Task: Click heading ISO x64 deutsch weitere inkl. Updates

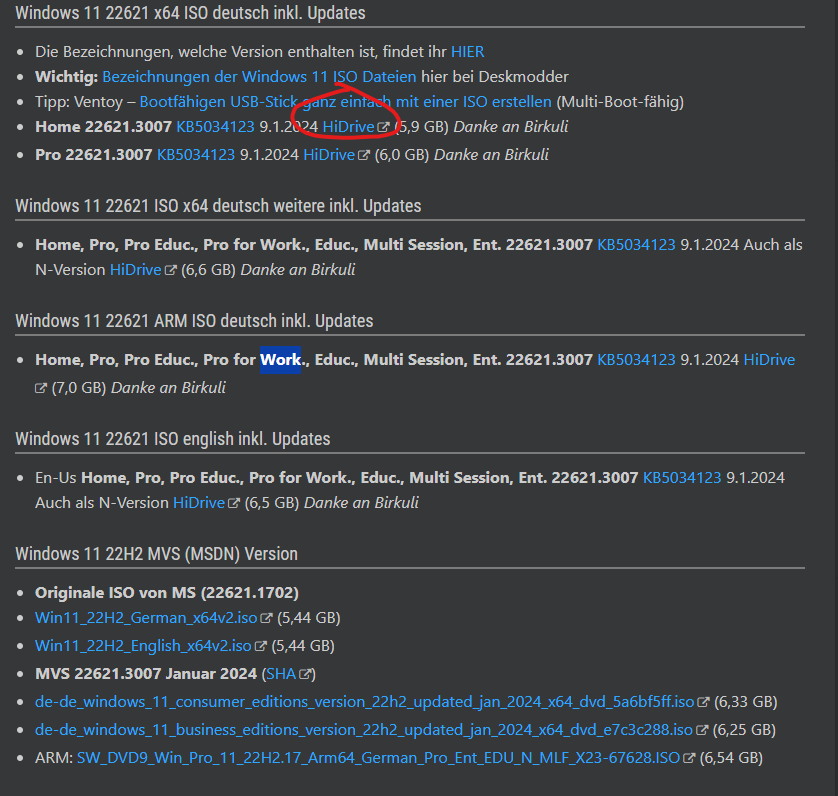Action: [x=218, y=206]
